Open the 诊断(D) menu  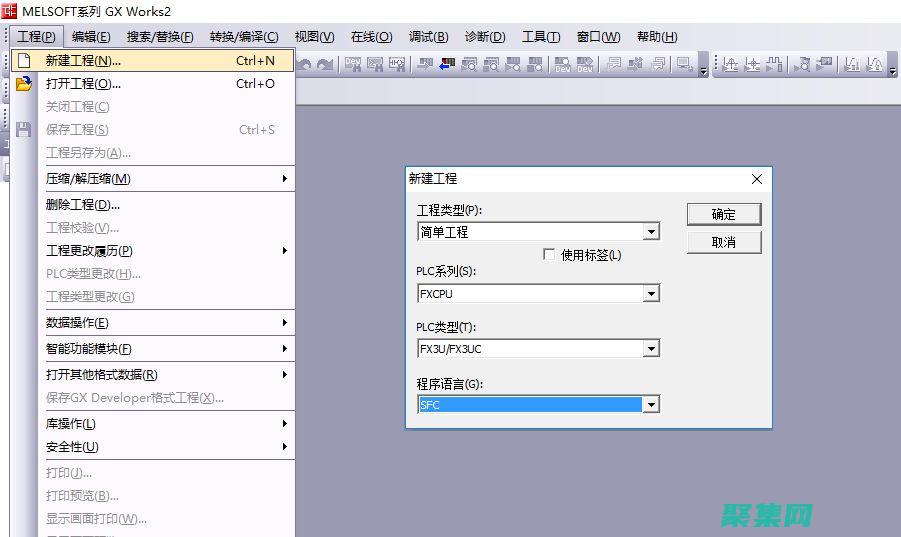(x=485, y=37)
